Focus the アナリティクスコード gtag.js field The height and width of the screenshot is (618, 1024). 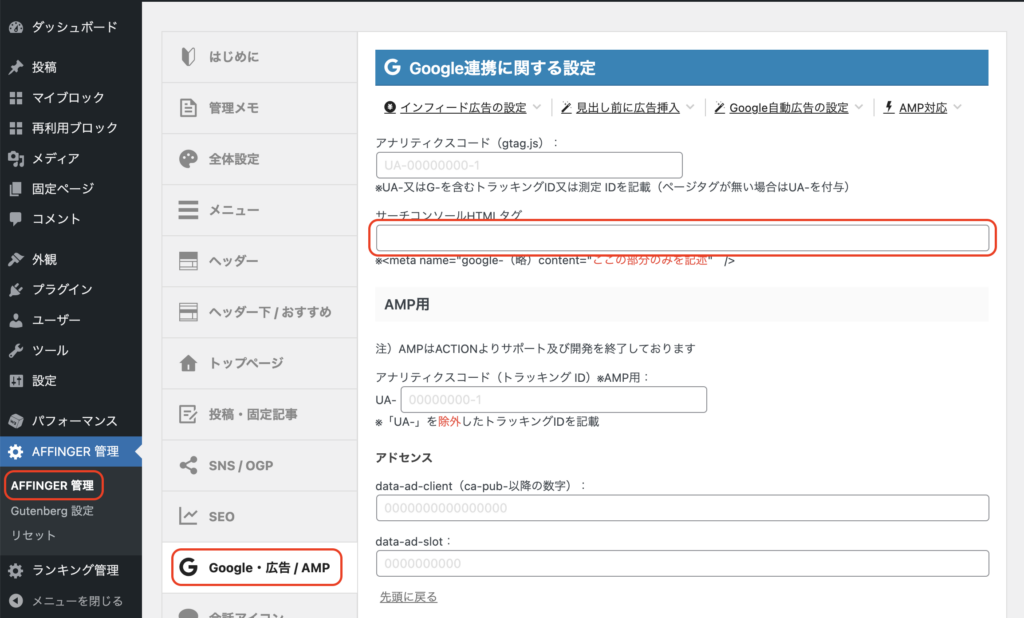pos(529,165)
